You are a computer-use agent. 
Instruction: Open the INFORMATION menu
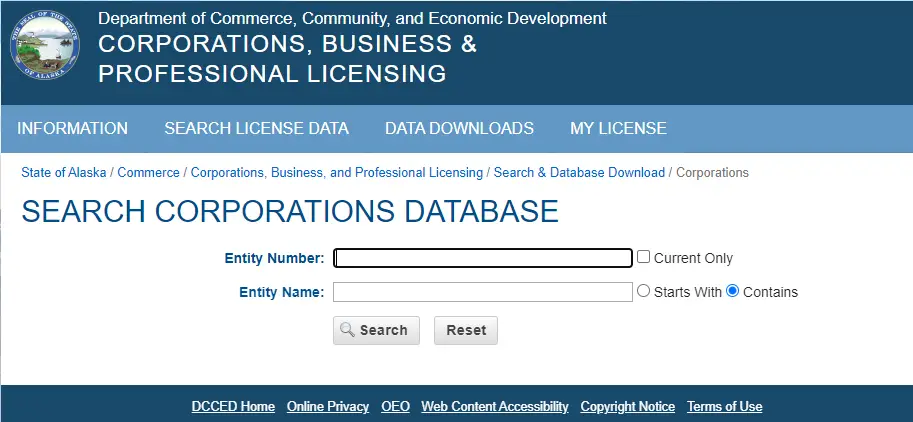(x=72, y=129)
